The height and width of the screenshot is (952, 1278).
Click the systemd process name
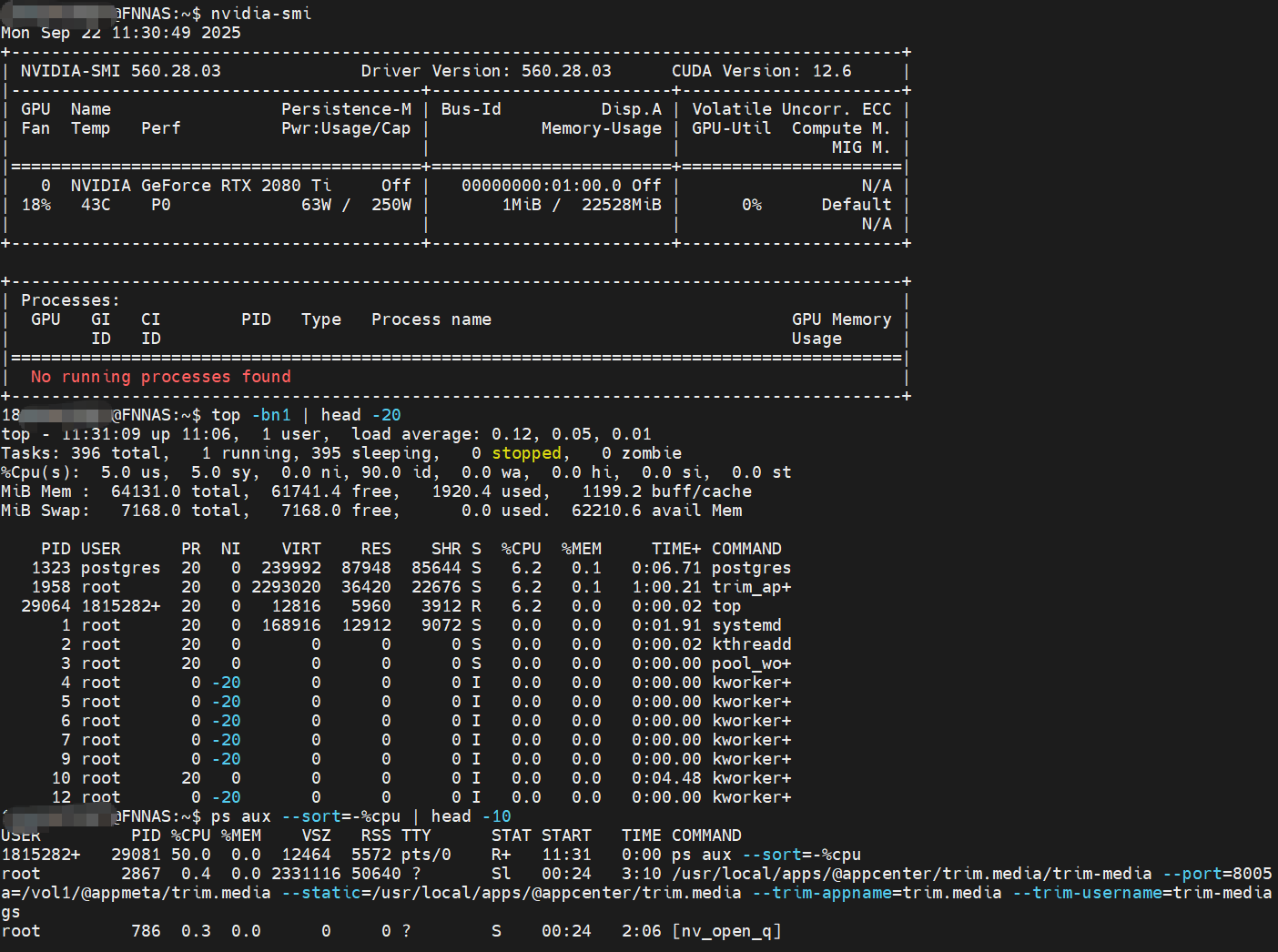tap(745, 625)
